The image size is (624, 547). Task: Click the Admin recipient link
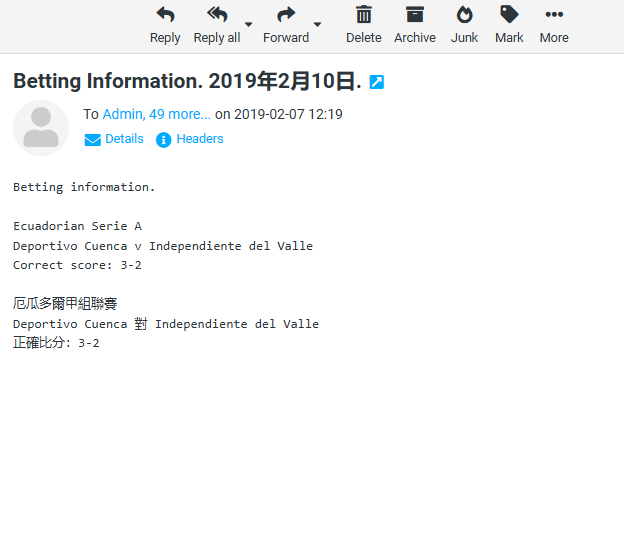122,114
